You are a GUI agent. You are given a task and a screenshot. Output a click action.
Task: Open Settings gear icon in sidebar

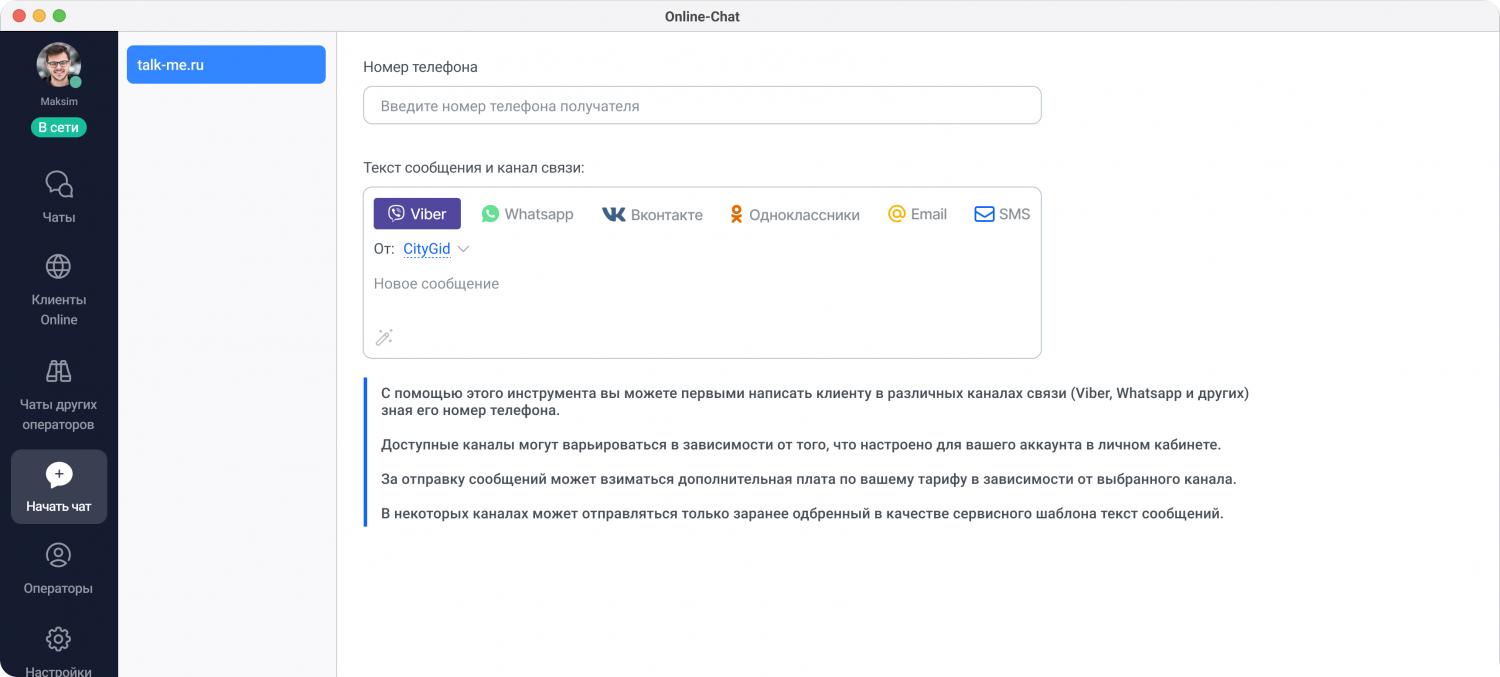[59, 639]
